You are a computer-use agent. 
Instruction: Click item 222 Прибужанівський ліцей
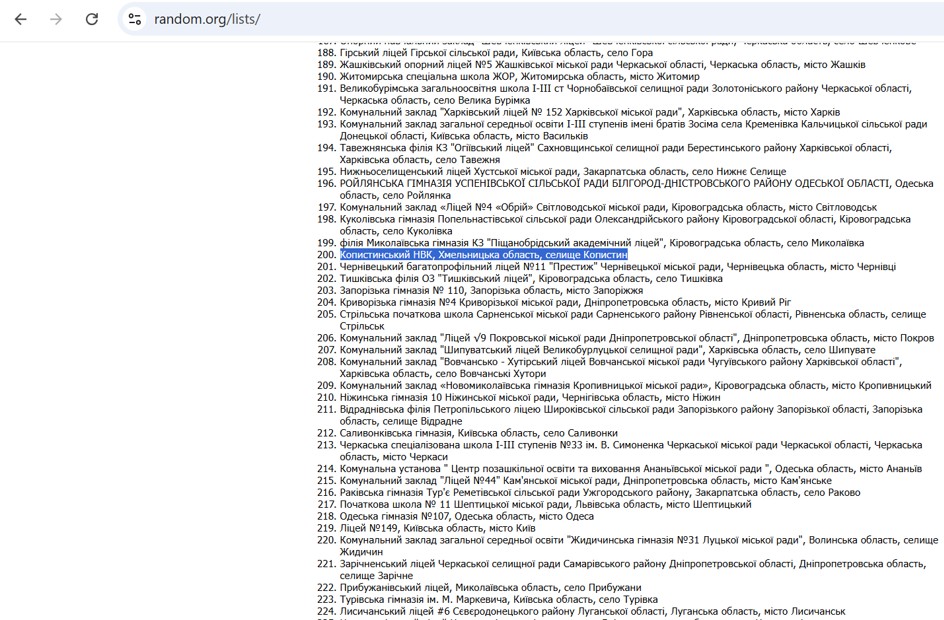[x=490, y=587]
